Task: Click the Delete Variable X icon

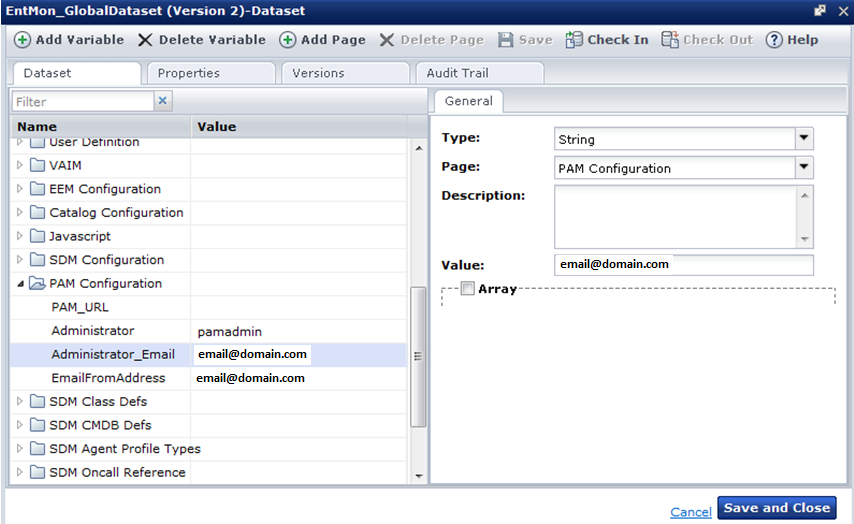Action: coord(145,40)
